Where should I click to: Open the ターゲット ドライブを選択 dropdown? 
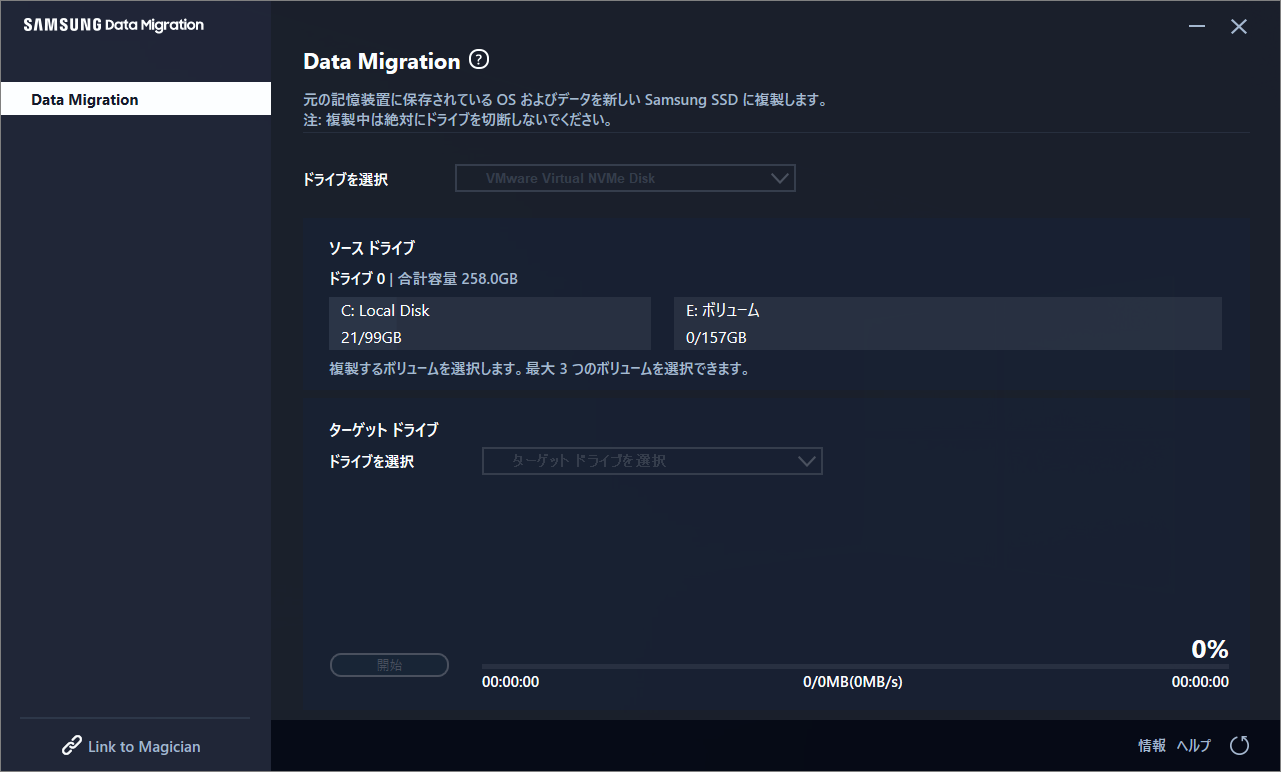point(652,461)
